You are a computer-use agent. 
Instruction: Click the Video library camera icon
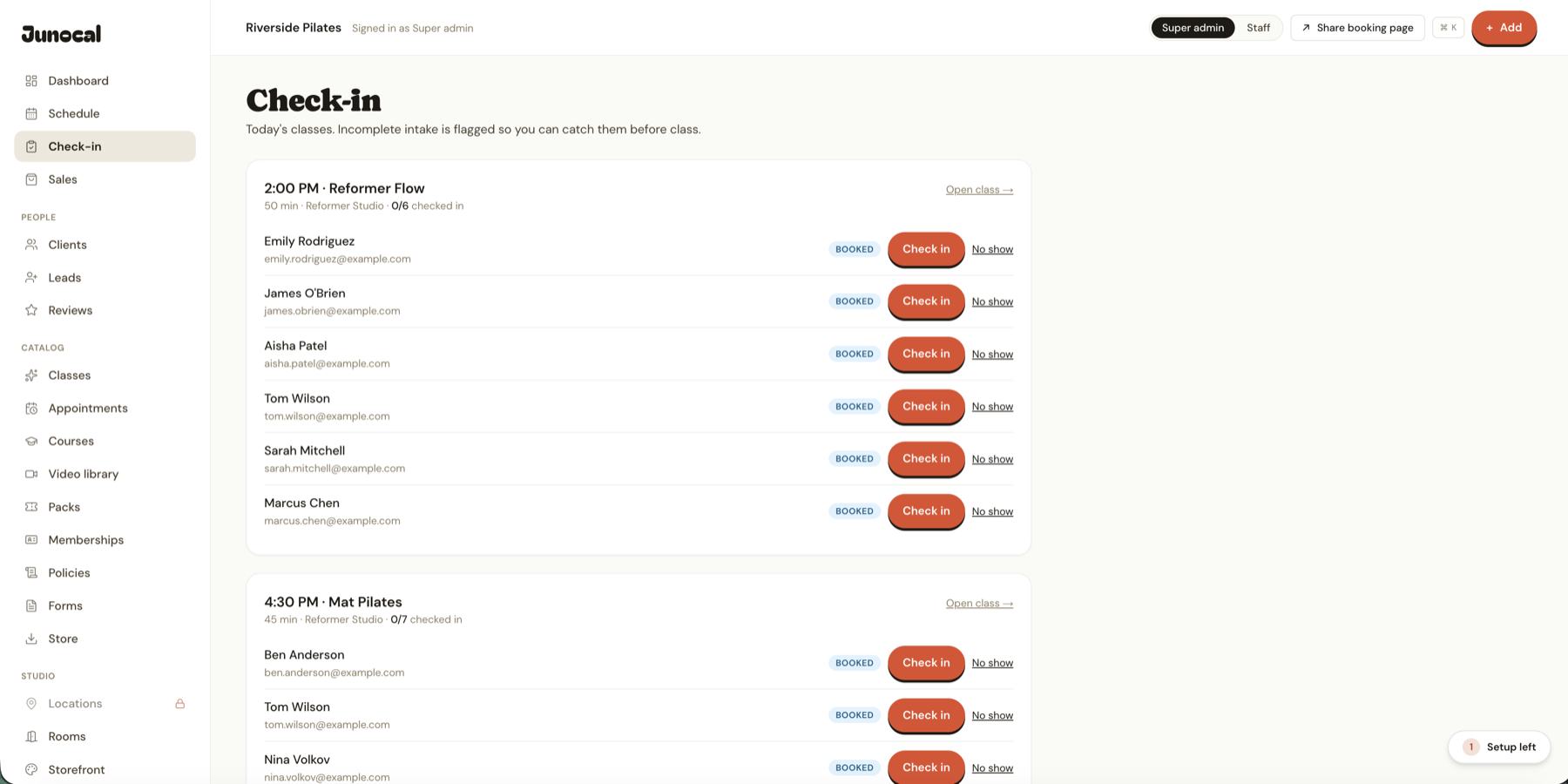[x=31, y=474]
